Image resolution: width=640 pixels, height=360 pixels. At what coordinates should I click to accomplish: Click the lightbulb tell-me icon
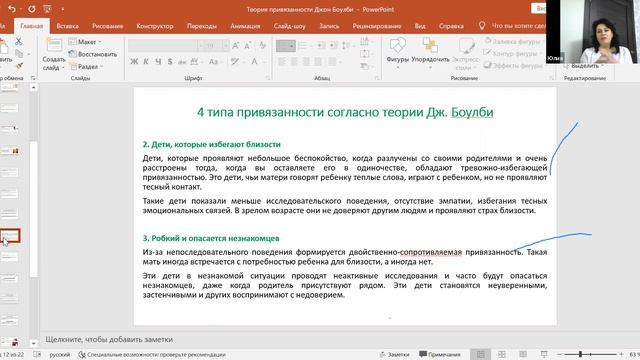coord(482,26)
